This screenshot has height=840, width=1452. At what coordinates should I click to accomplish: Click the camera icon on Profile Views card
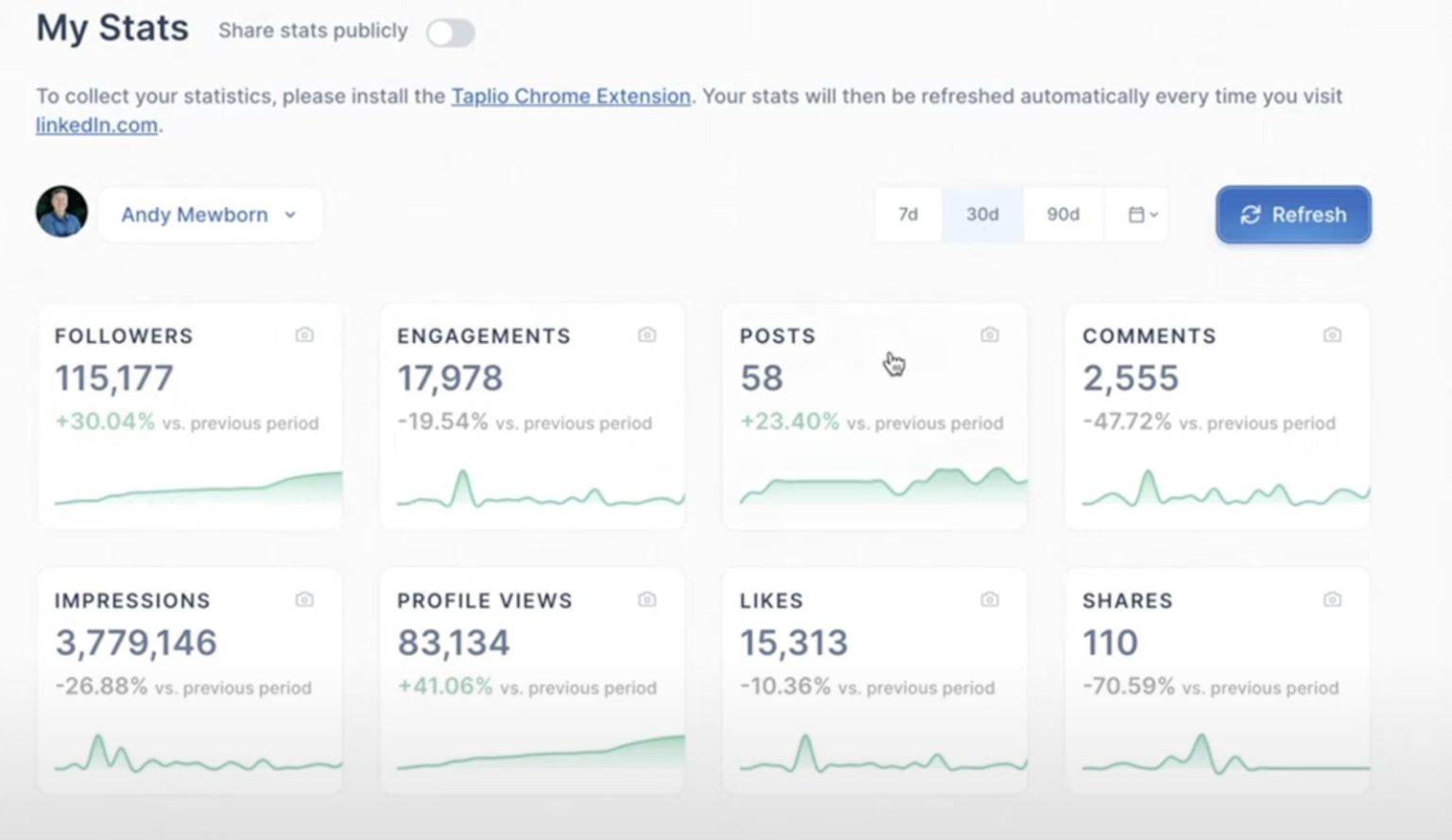pyautogui.click(x=647, y=599)
